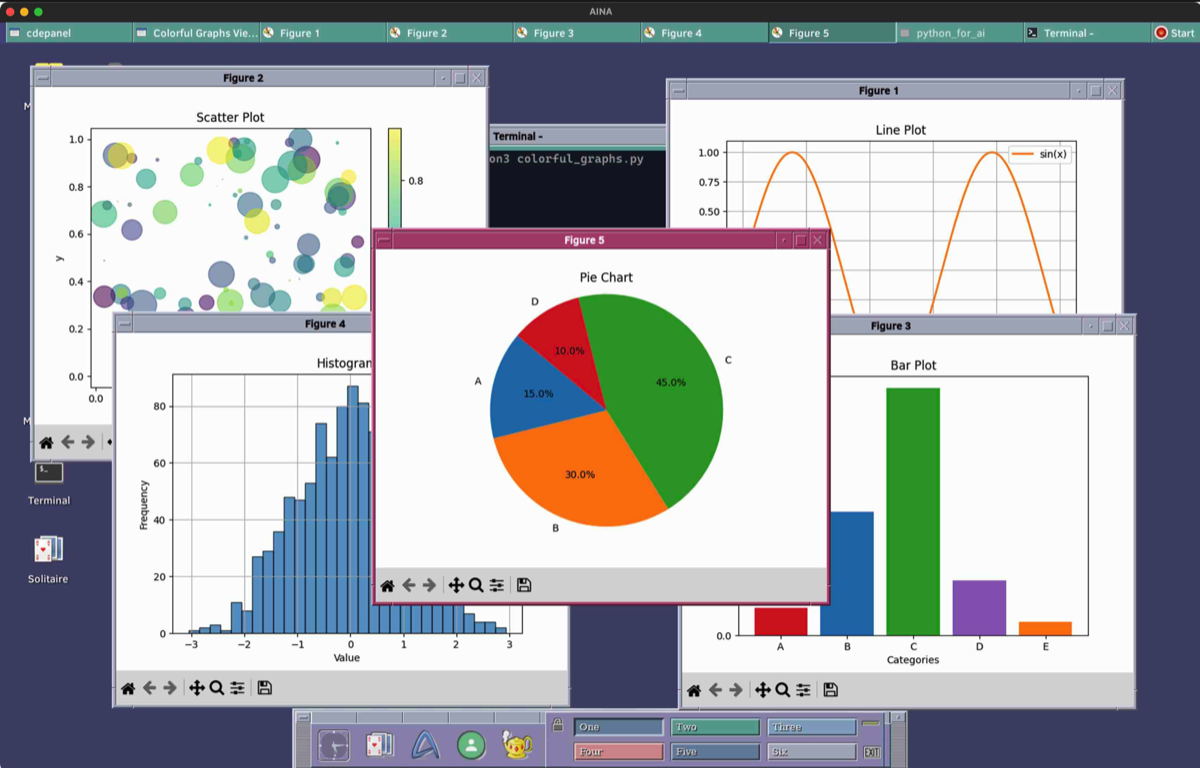Expand the subpanel above the playing cards icon
This screenshot has width=1200, height=768.
(379, 718)
